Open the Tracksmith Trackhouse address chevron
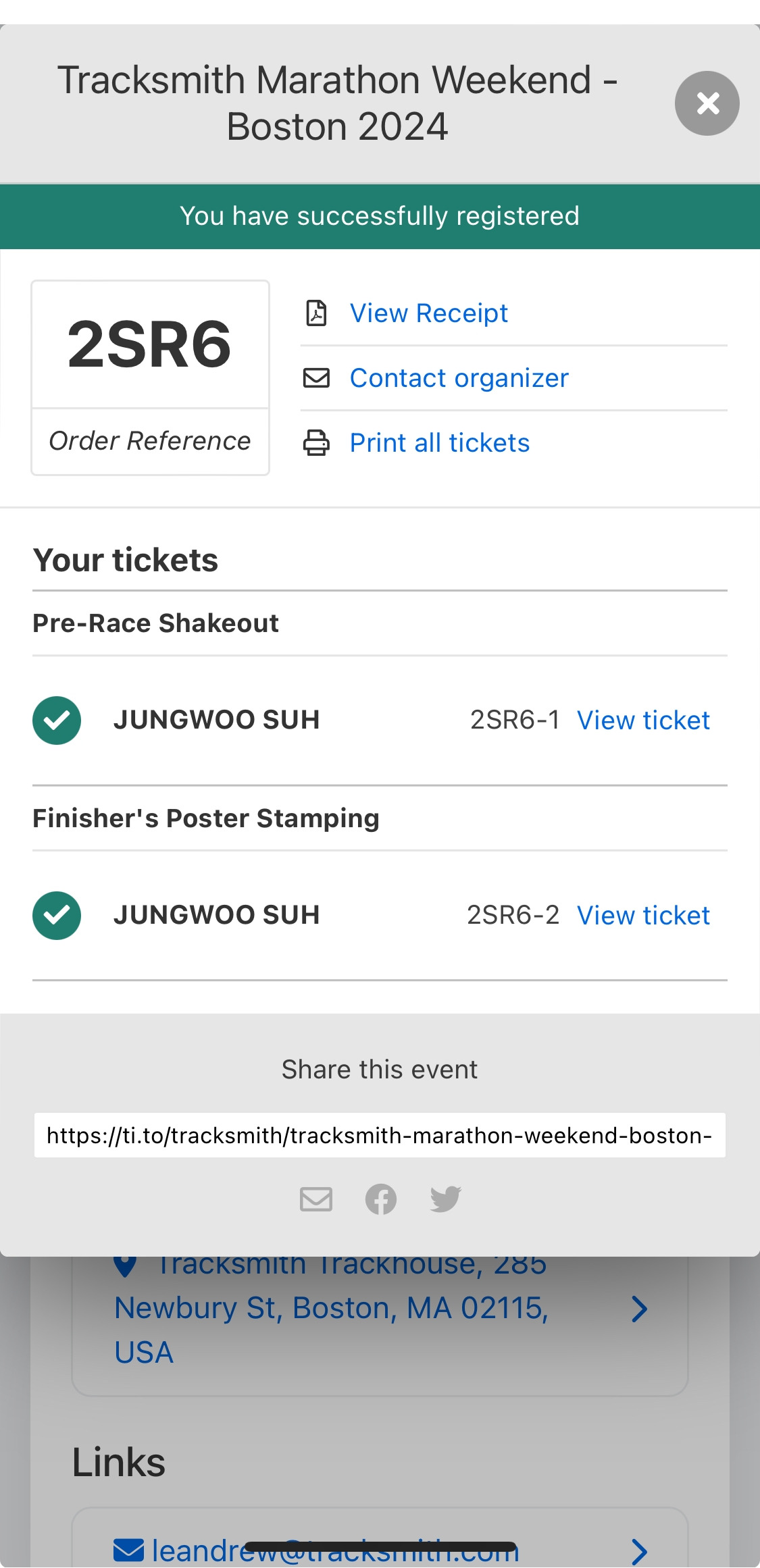The width and height of the screenshot is (760, 1568). (638, 1309)
